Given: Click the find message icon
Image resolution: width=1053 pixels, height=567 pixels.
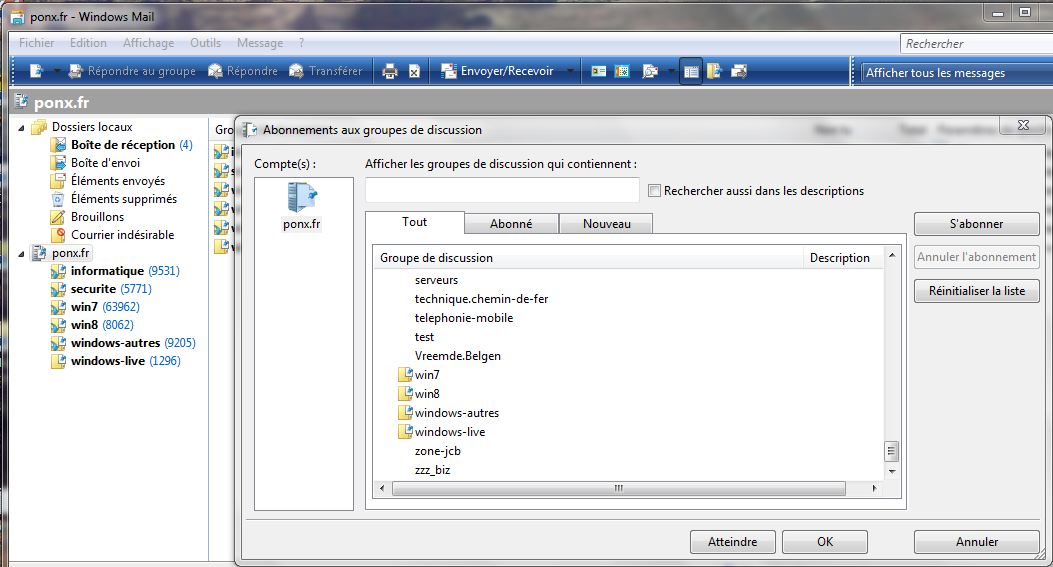Looking at the screenshot, I should [649, 71].
